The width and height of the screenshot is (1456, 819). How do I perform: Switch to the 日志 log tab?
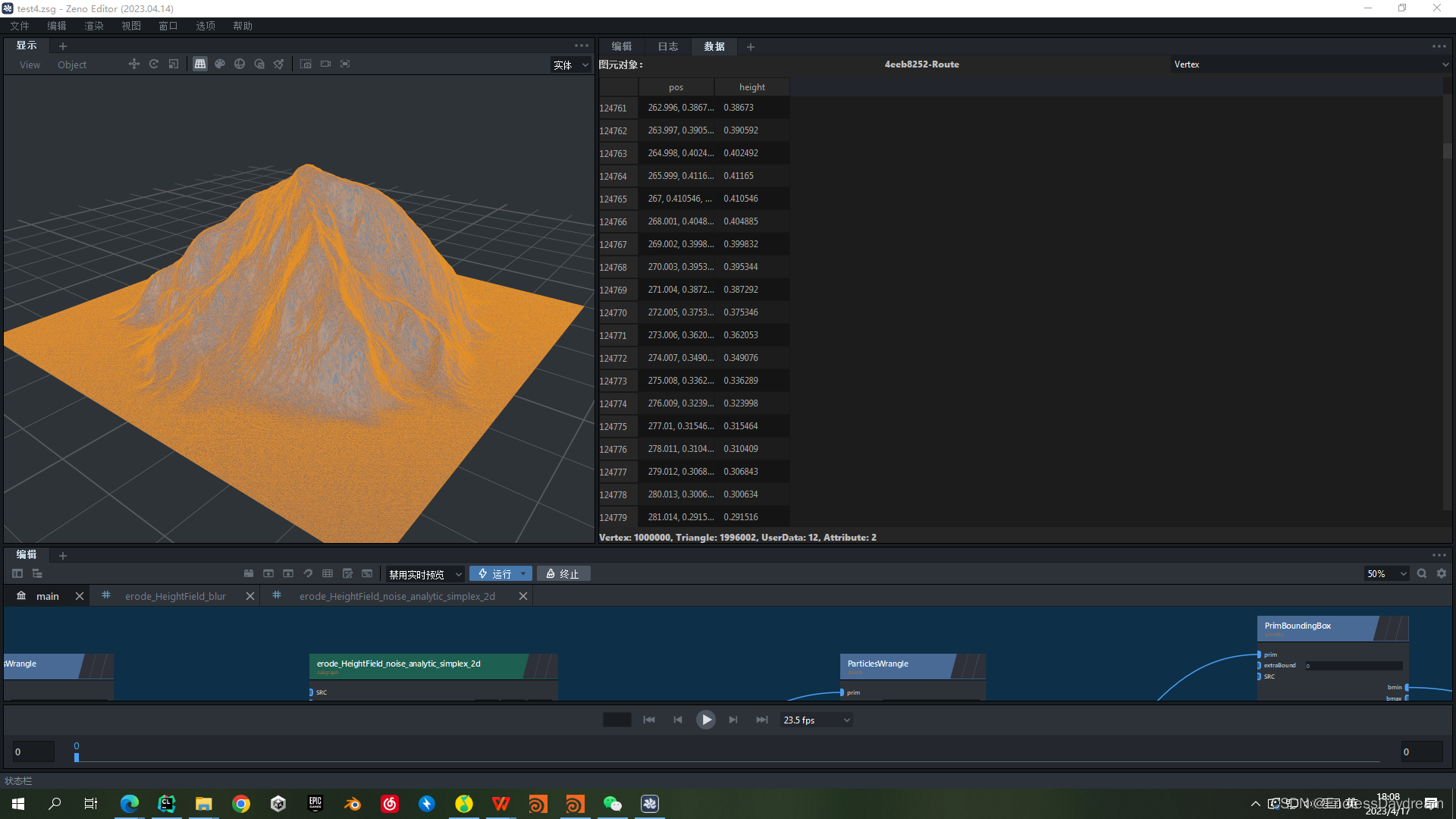[x=667, y=46]
